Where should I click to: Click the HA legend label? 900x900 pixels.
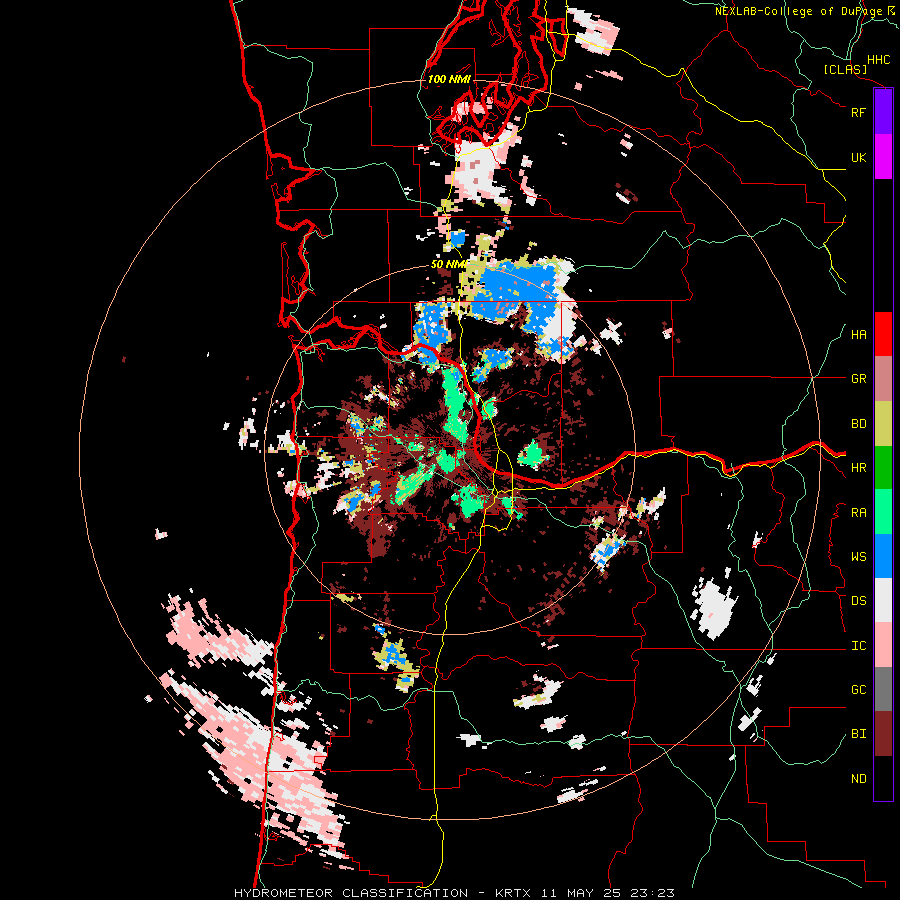click(x=858, y=334)
